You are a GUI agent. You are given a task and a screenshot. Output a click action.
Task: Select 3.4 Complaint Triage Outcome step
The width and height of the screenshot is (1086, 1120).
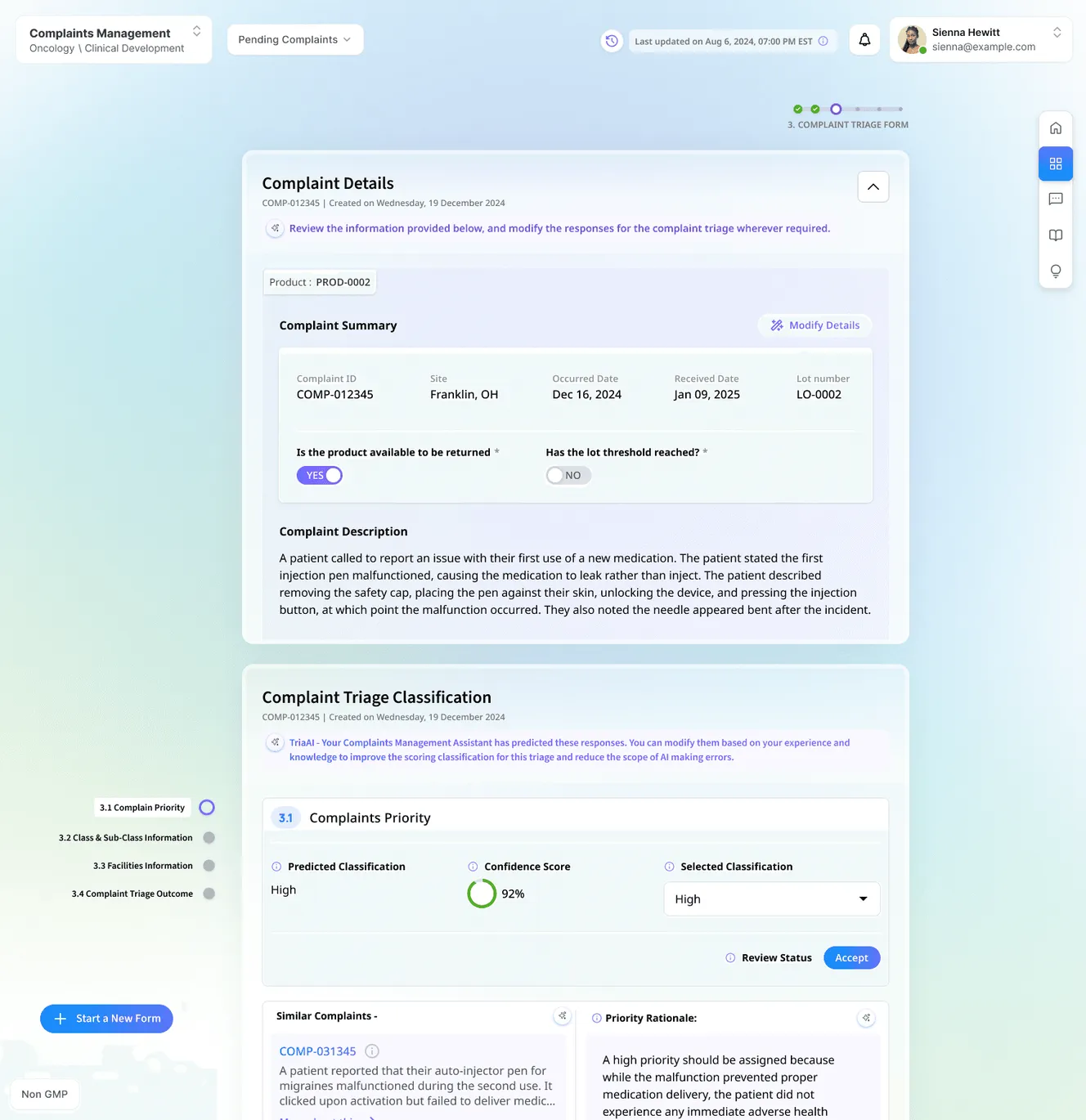tap(132, 894)
